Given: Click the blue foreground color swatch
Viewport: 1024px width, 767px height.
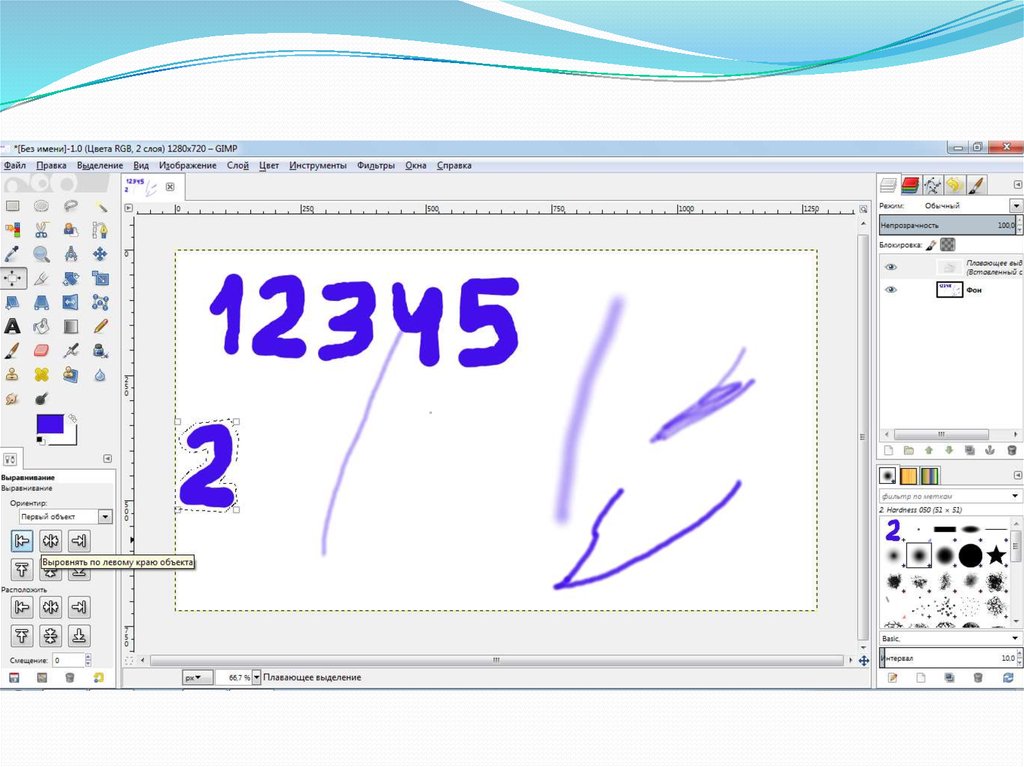Looking at the screenshot, I should [x=50, y=424].
